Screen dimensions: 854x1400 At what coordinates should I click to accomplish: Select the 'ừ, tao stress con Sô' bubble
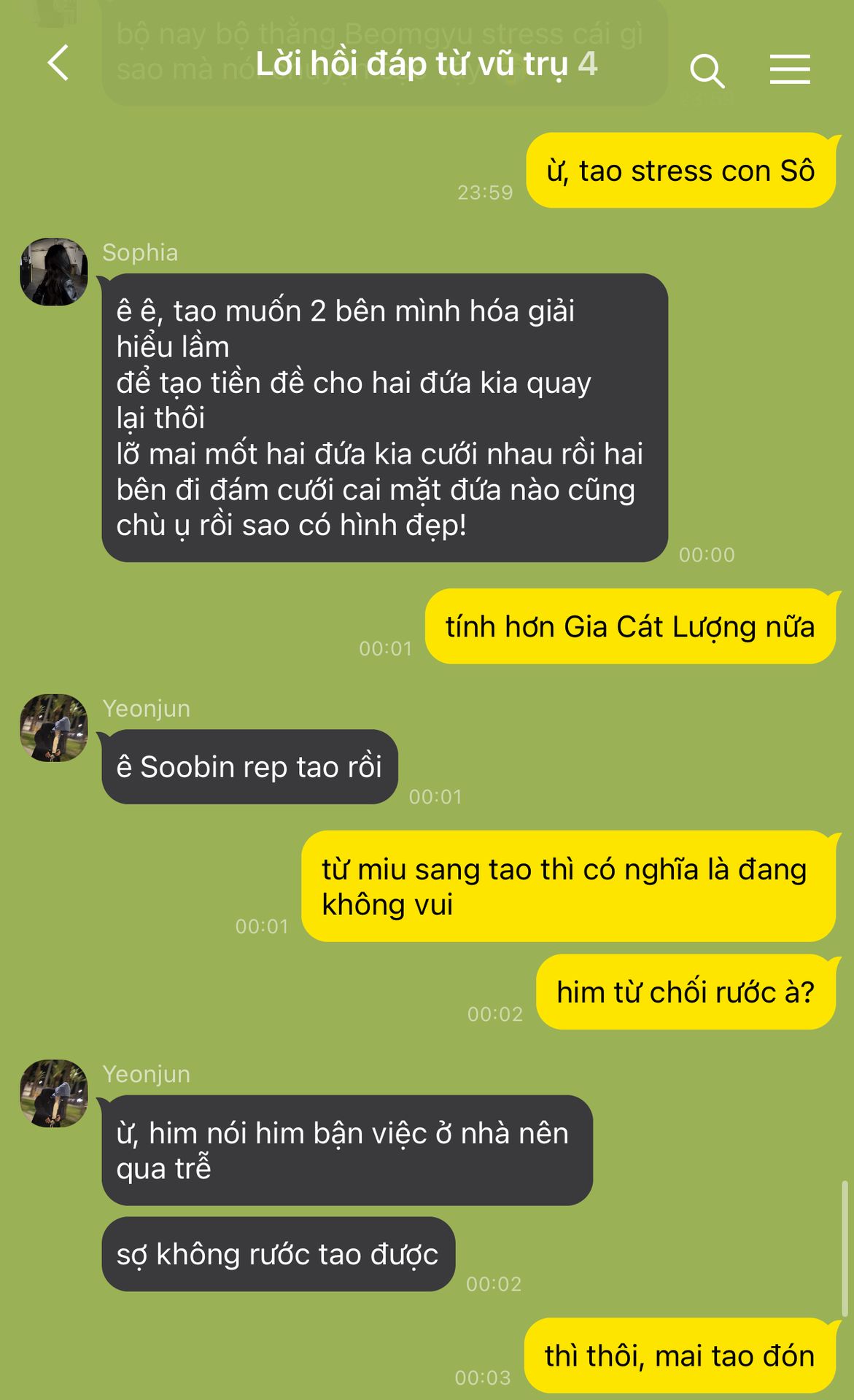[680, 171]
